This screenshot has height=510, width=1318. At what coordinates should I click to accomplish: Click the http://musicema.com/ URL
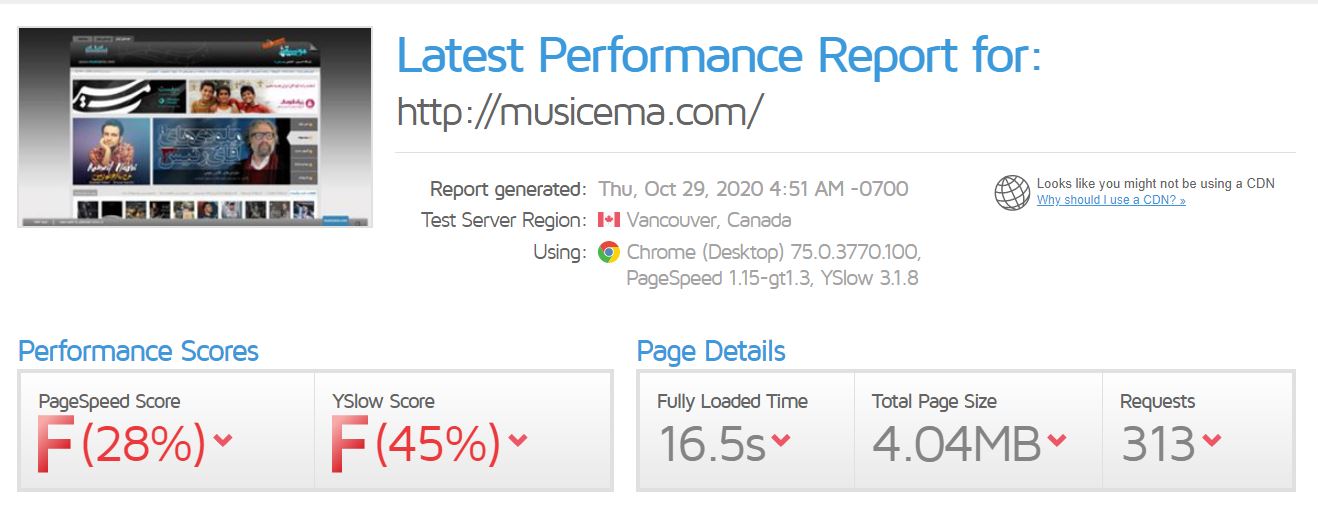coord(580,111)
